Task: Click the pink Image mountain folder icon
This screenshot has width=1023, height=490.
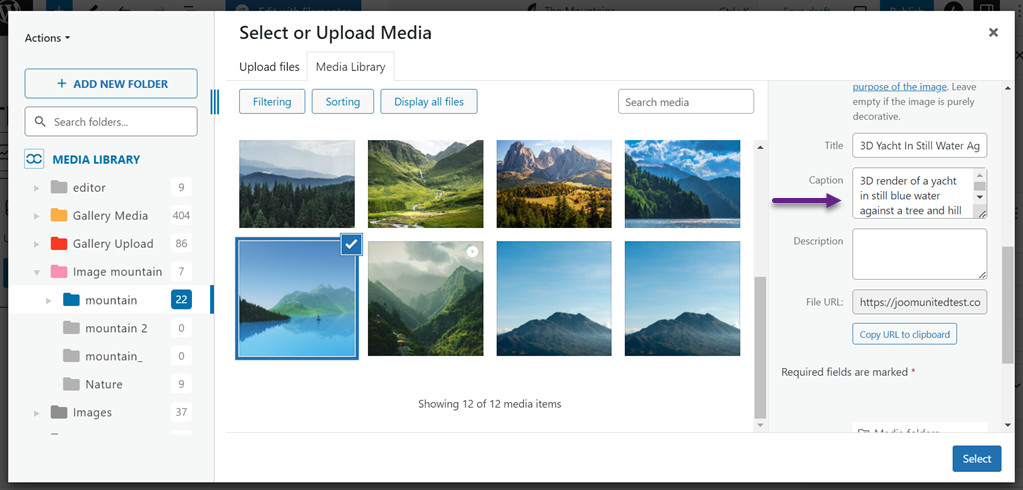Action: [59, 271]
